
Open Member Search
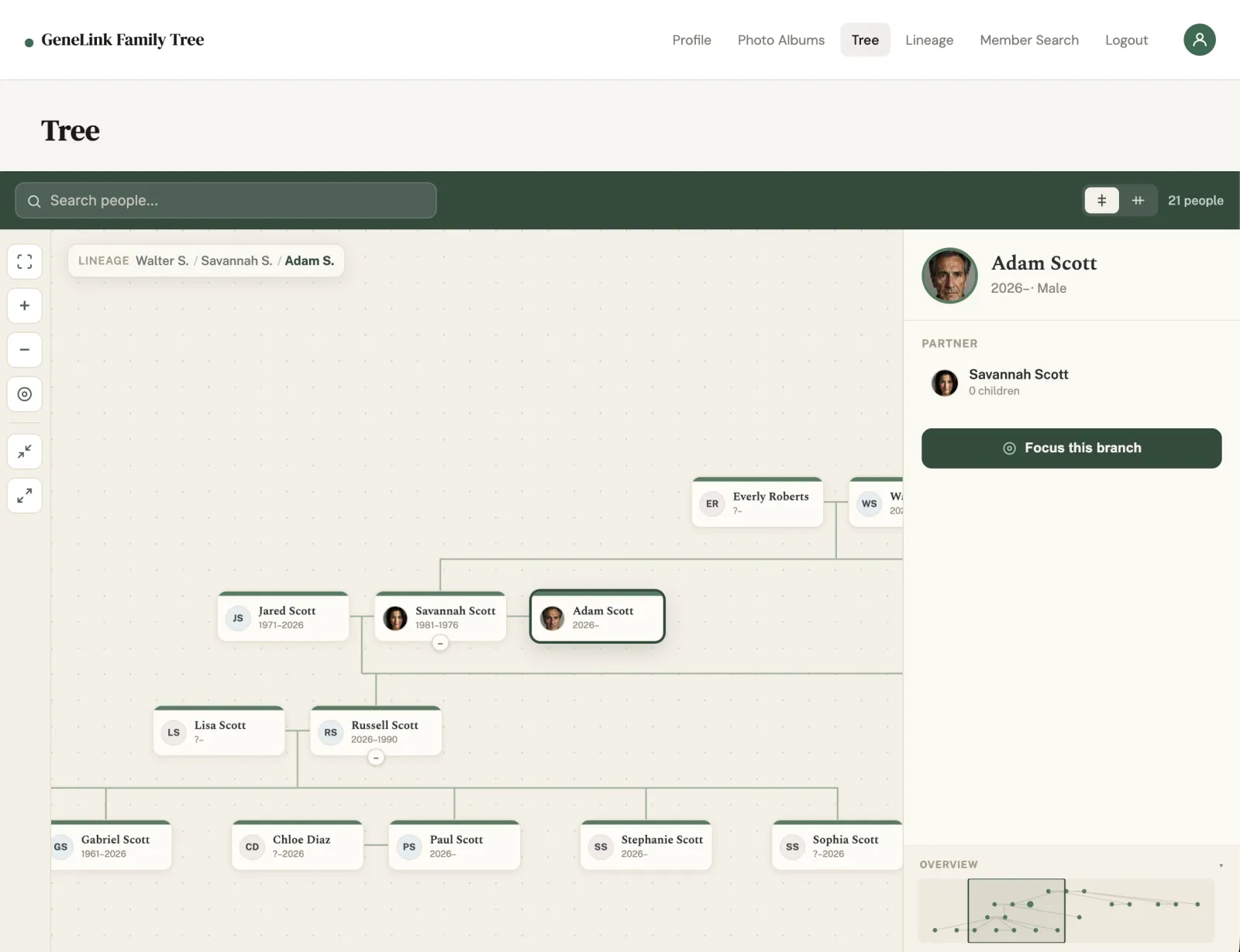click(x=1029, y=40)
